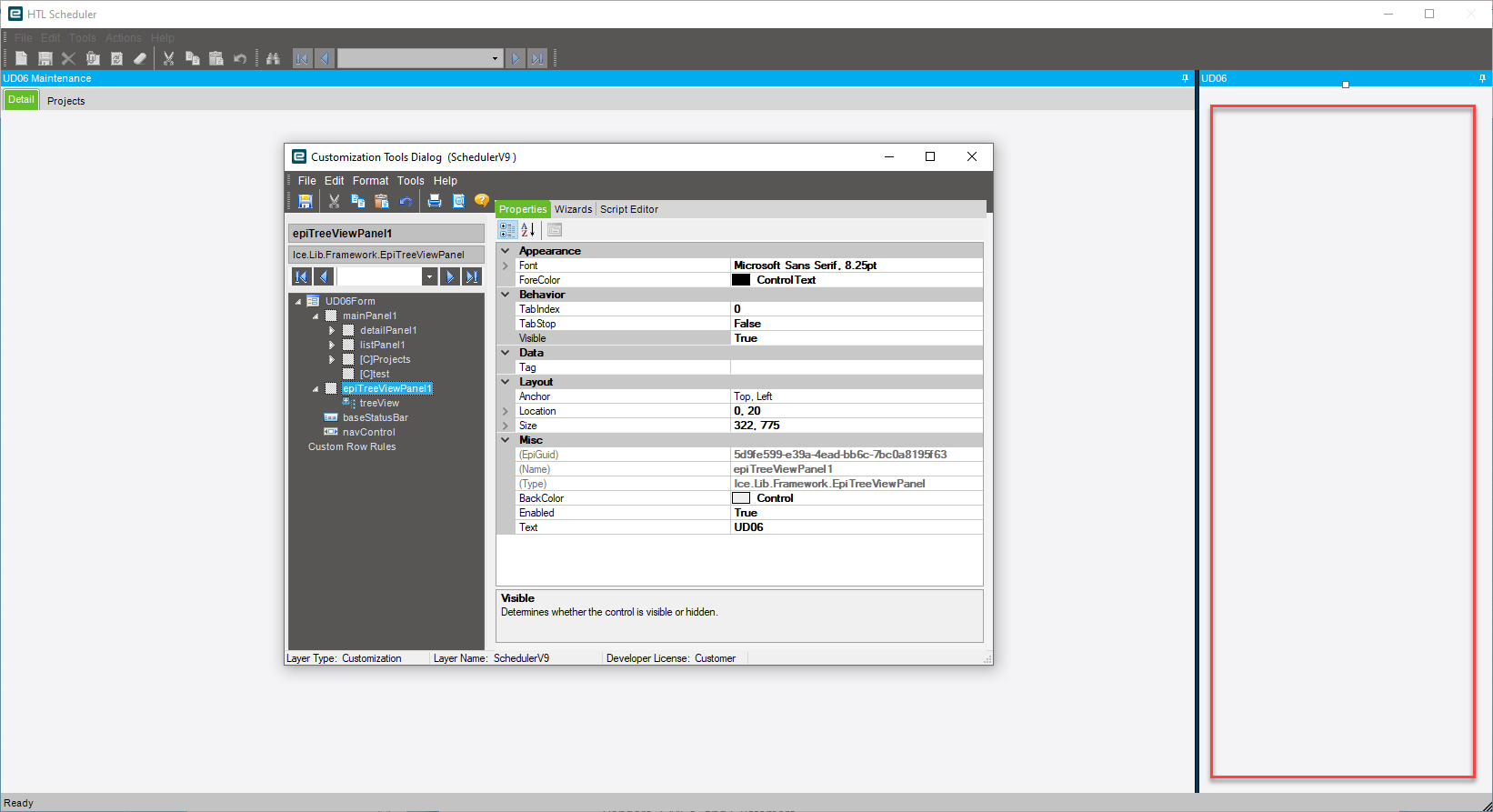Open the control selector dropdown in the Customization dialog
The width and height of the screenshot is (1493, 812).
coord(429,276)
